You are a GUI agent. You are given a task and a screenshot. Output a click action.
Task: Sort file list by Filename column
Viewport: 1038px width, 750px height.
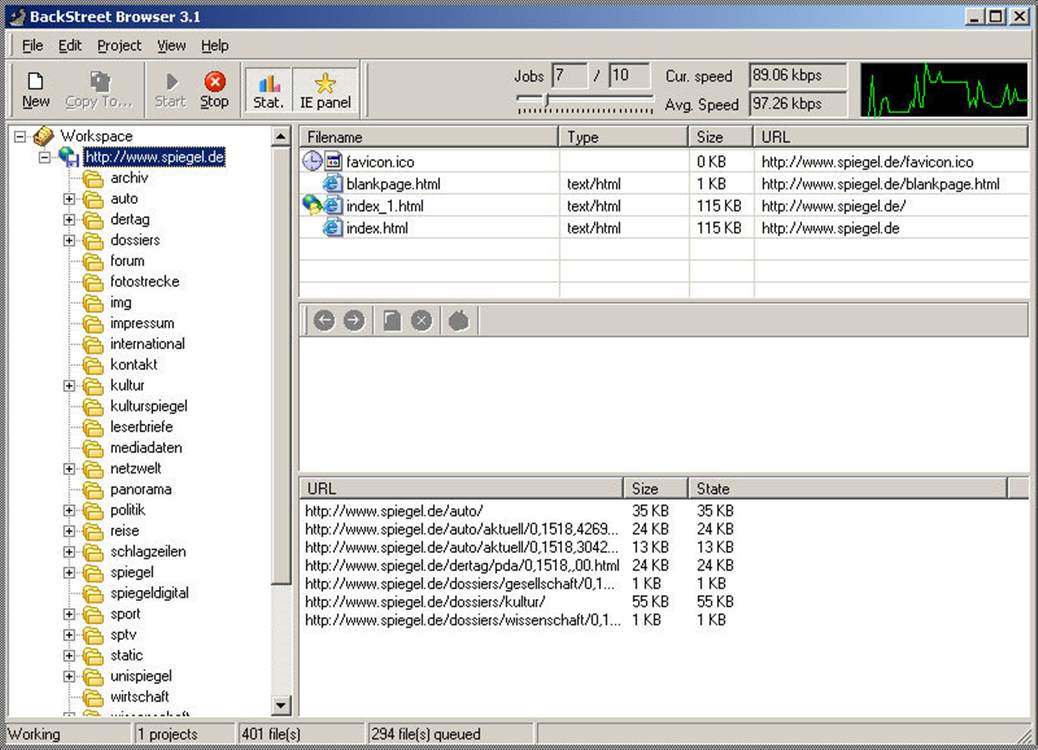[429, 137]
